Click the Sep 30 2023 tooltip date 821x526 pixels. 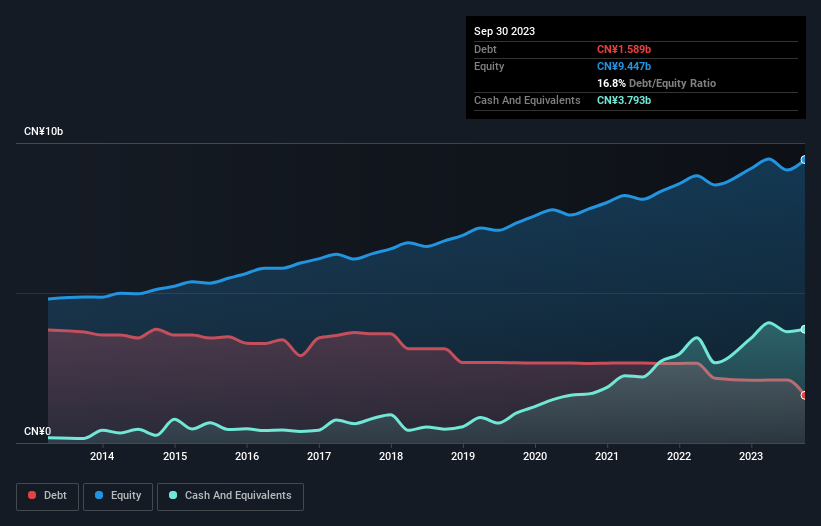coord(504,31)
